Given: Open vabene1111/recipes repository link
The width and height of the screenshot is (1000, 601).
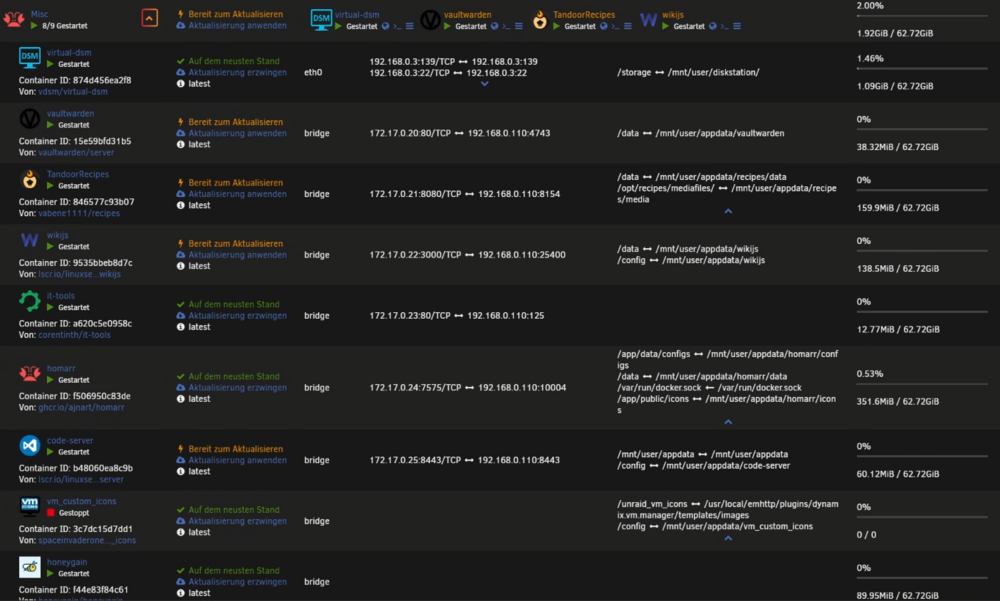Looking at the screenshot, I should 78,213.
